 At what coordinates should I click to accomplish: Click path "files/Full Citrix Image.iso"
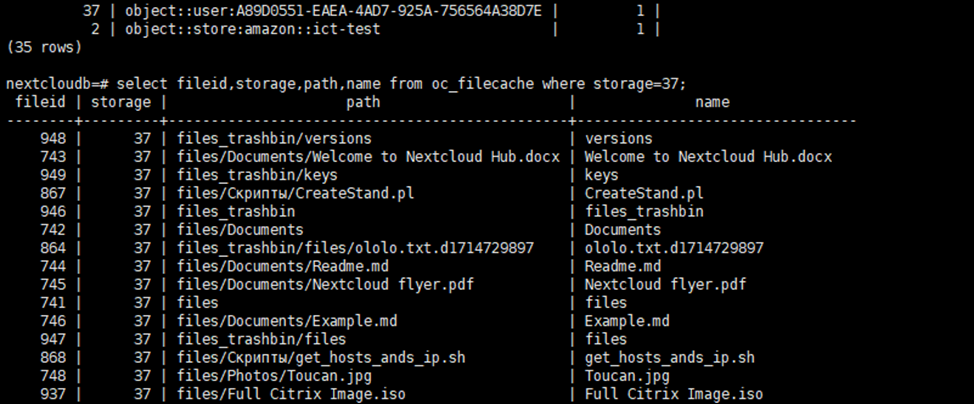tap(291, 394)
